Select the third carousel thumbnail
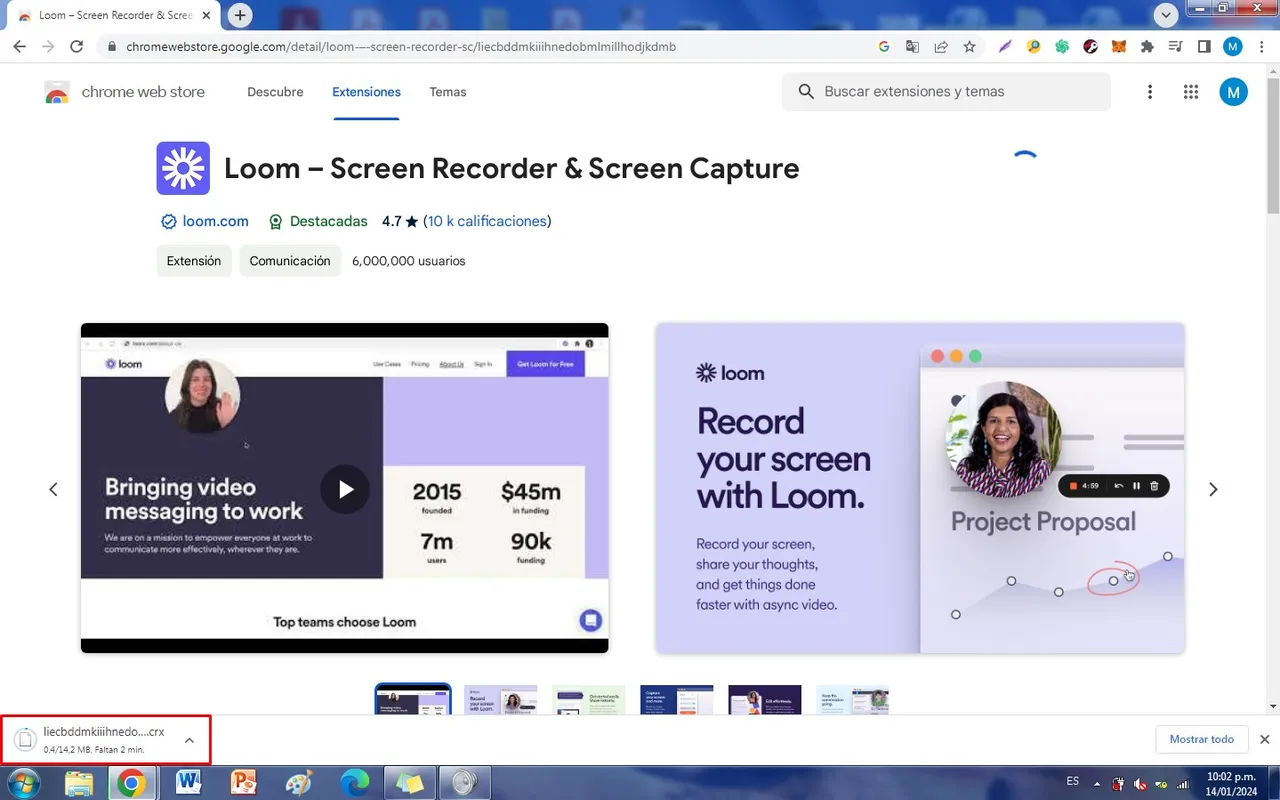1280x800 pixels. pyautogui.click(x=589, y=700)
